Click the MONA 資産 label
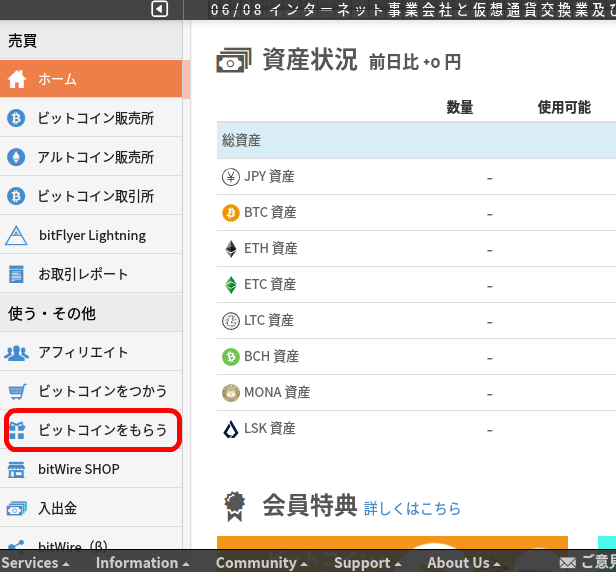The width and height of the screenshot is (616, 572). click(277, 392)
